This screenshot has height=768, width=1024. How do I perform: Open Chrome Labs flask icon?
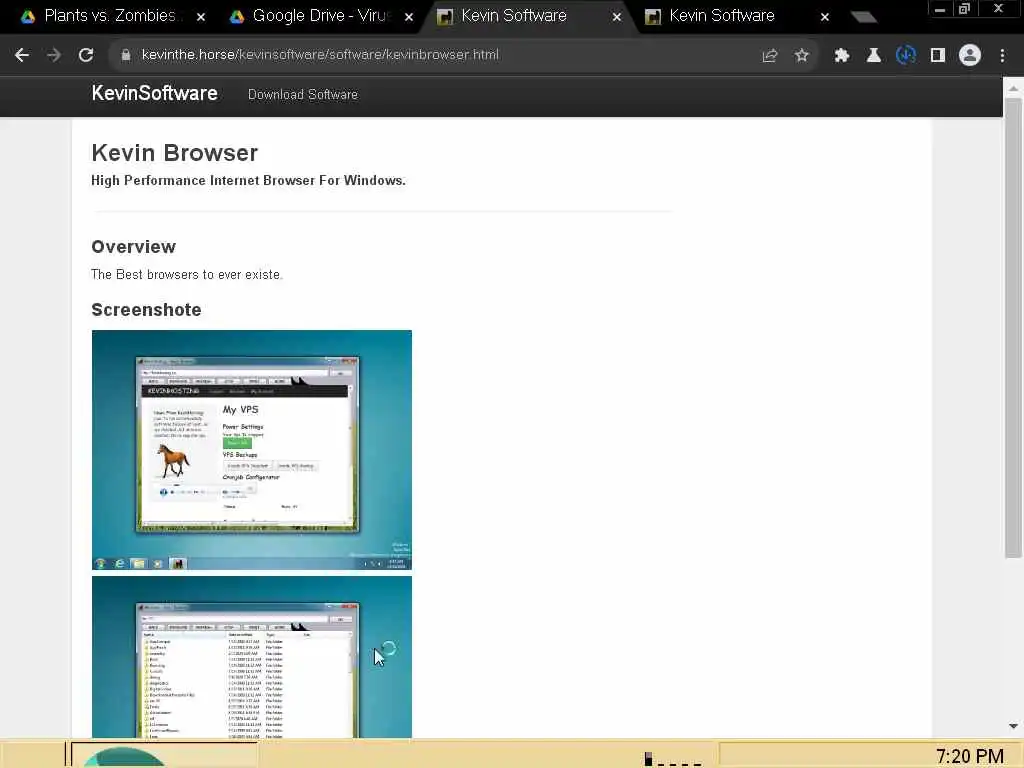[873, 56]
